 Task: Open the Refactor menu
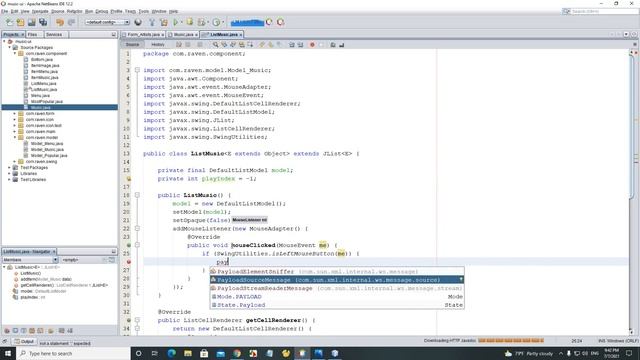click(75, 11)
